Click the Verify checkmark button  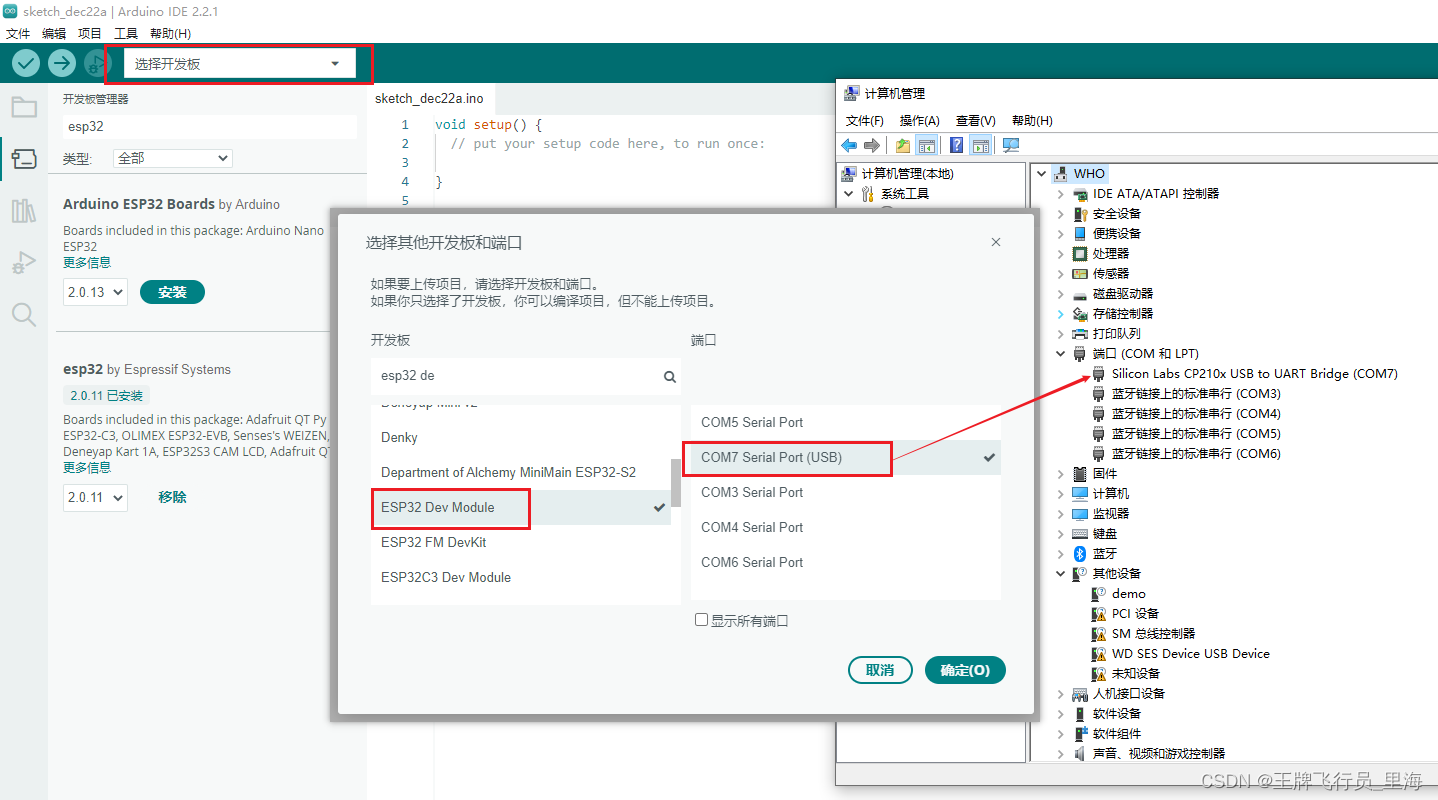pos(26,63)
